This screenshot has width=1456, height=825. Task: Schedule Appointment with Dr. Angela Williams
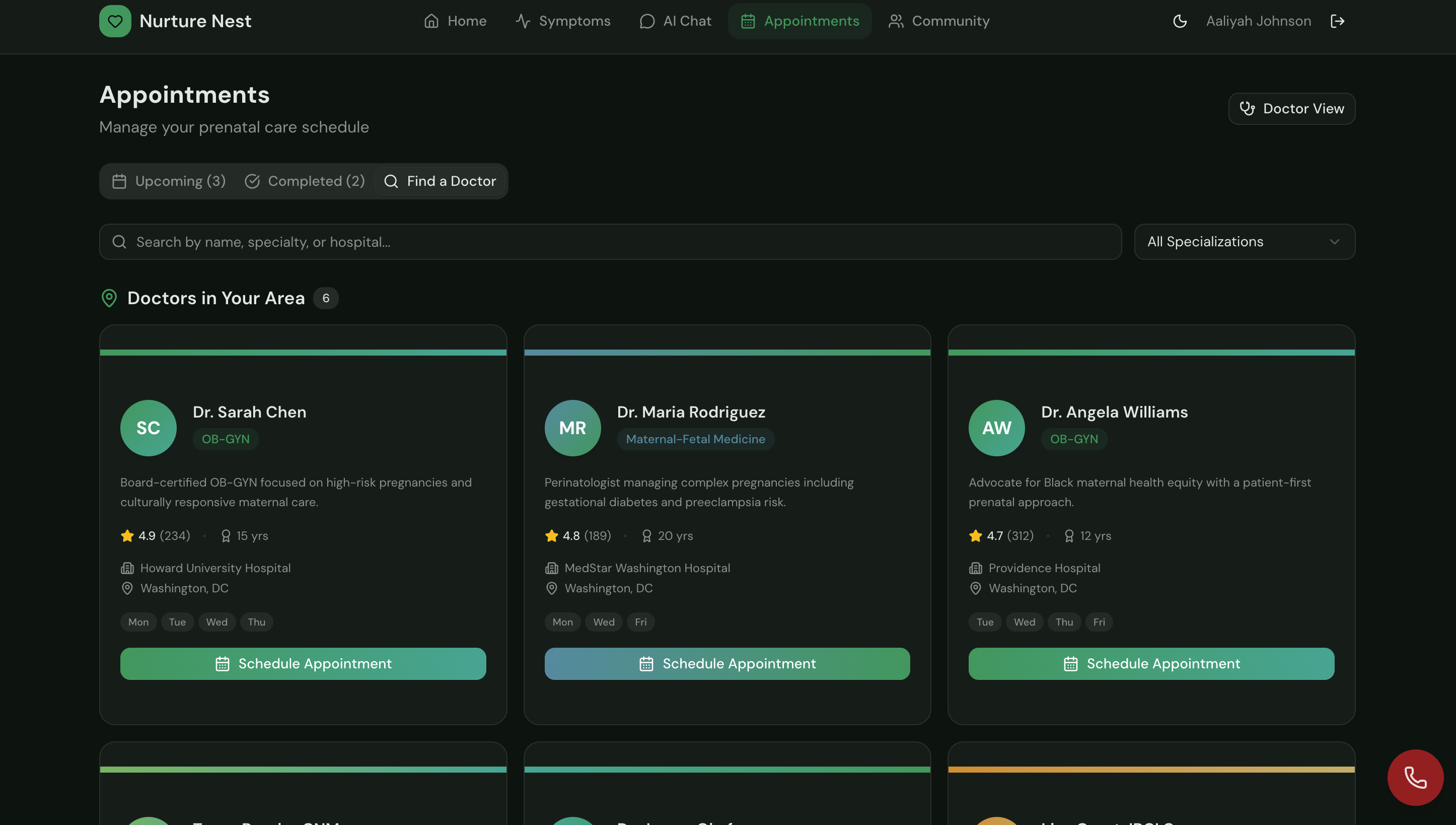point(1151,663)
